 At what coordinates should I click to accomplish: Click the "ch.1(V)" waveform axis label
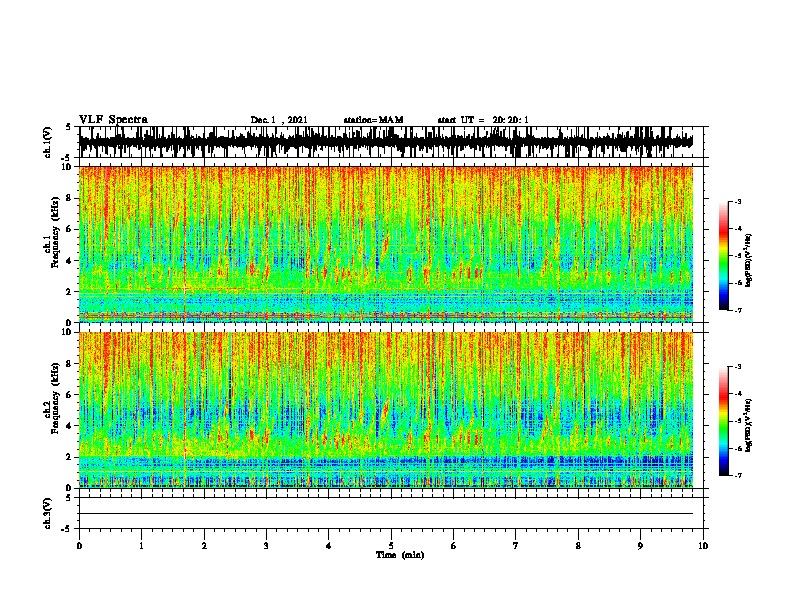47,142
